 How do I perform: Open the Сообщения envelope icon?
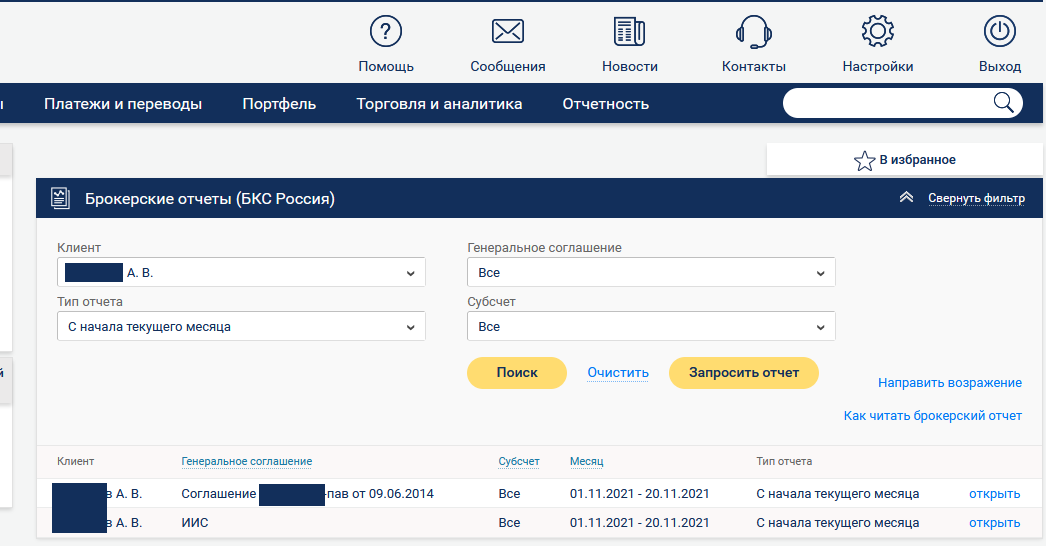coord(508,32)
